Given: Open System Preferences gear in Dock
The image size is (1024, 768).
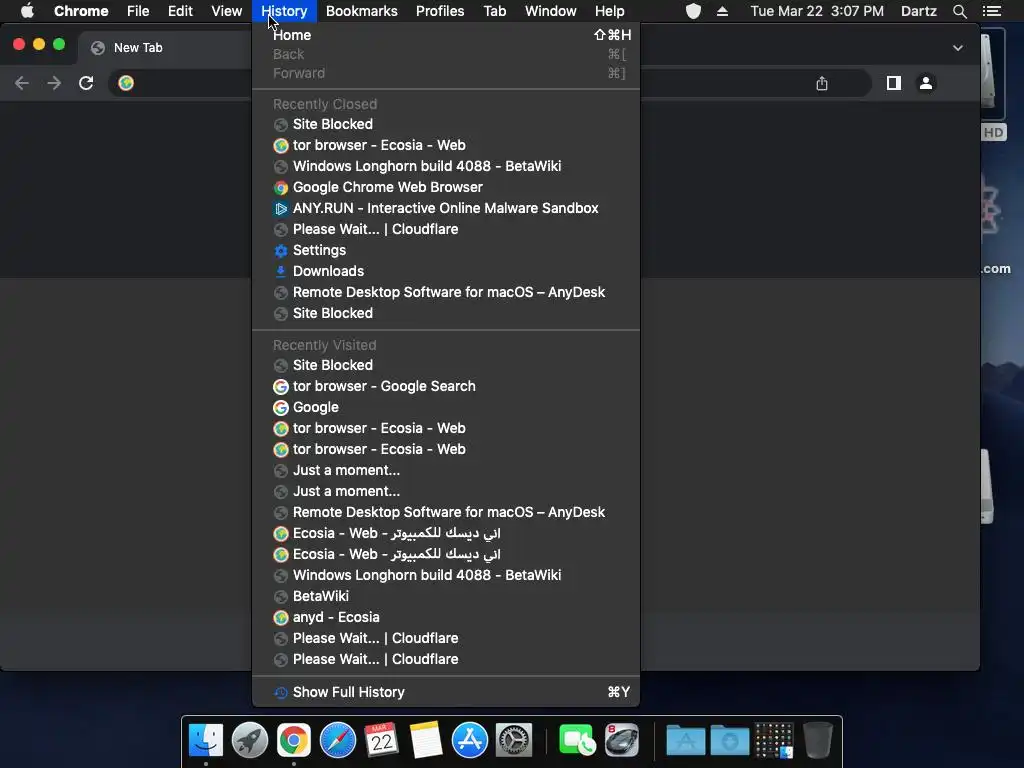Looking at the screenshot, I should tap(514, 740).
